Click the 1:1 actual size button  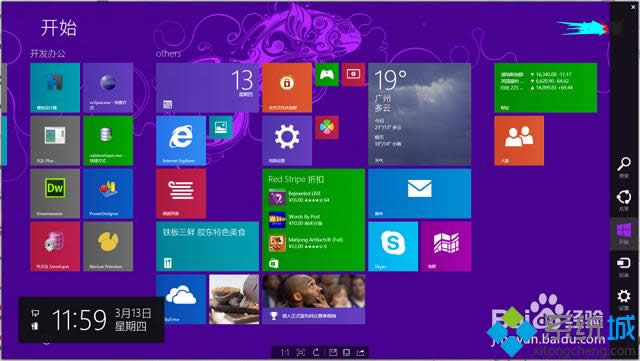[284, 352]
